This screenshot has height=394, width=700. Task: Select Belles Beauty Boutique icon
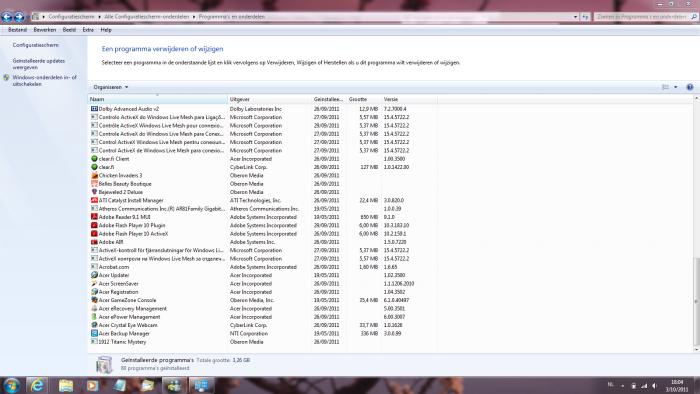(x=94, y=184)
